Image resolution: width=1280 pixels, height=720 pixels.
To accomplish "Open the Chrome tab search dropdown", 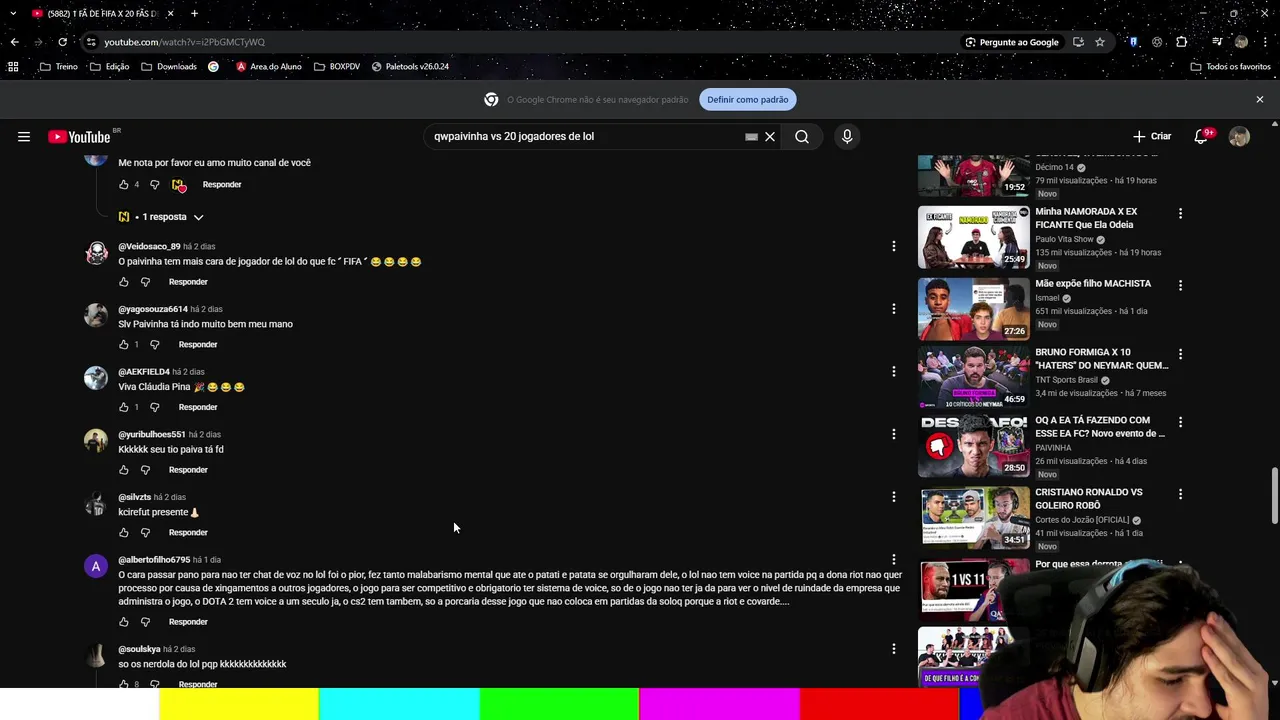I will tap(13, 14).
